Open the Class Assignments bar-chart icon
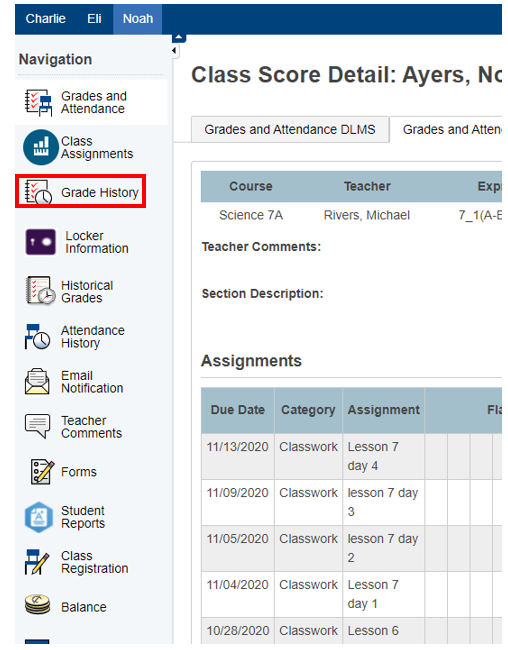 coord(41,147)
